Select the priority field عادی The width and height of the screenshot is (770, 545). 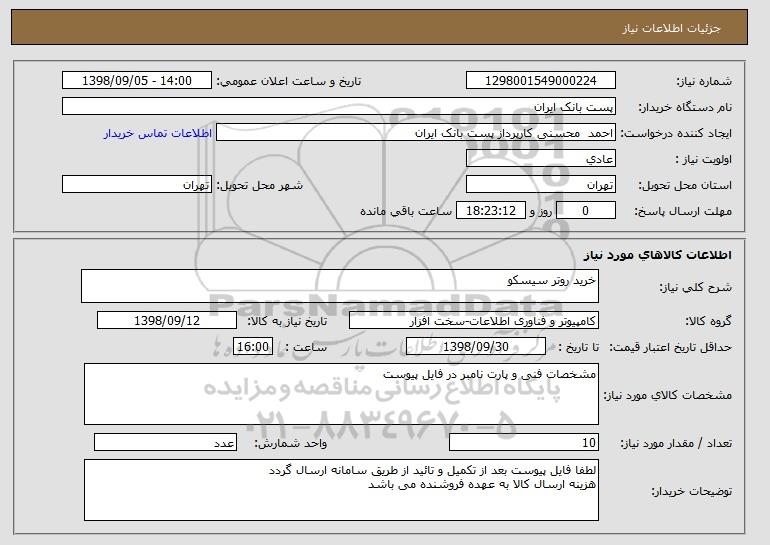pos(541,159)
